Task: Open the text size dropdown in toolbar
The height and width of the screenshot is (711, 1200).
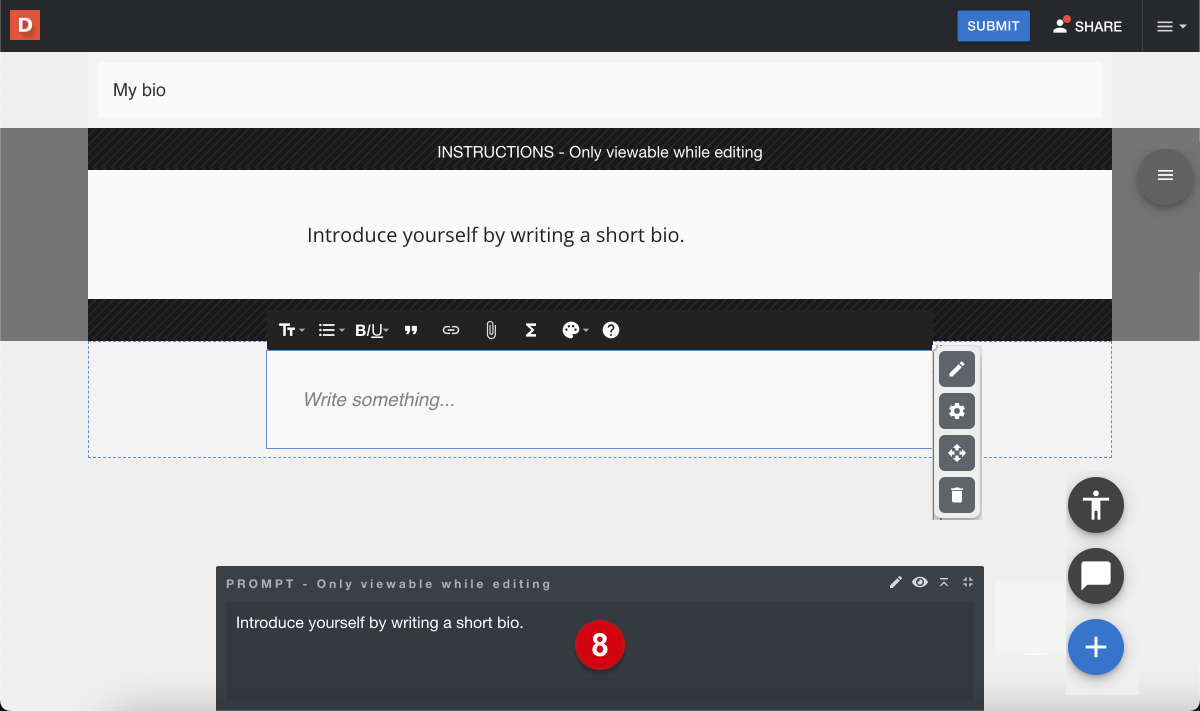Action: 292,330
